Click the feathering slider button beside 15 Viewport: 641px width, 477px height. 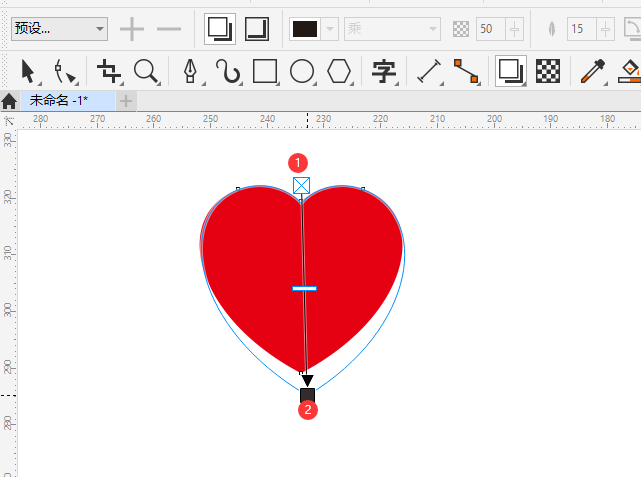pos(605,29)
